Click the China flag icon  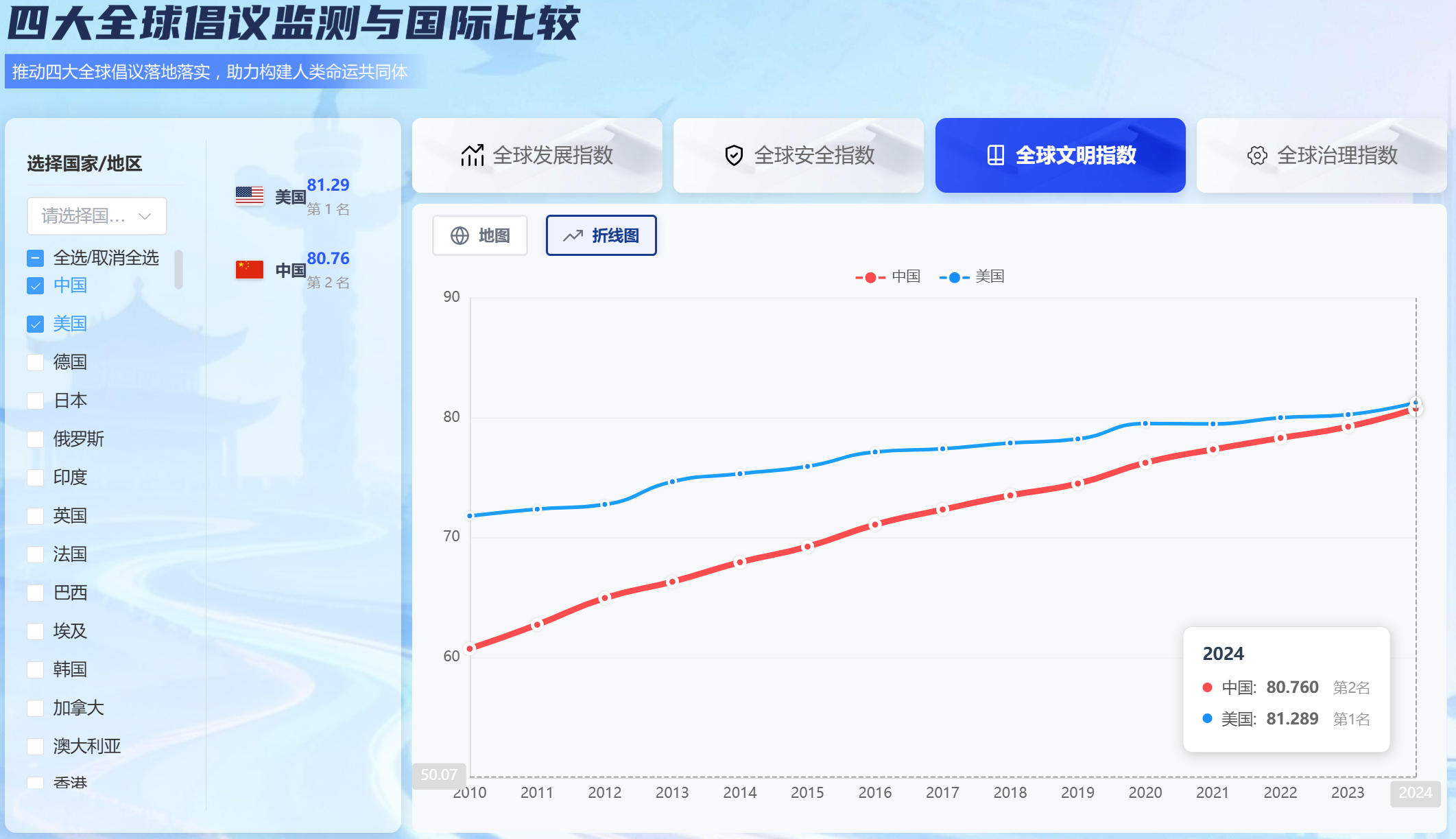[250, 270]
